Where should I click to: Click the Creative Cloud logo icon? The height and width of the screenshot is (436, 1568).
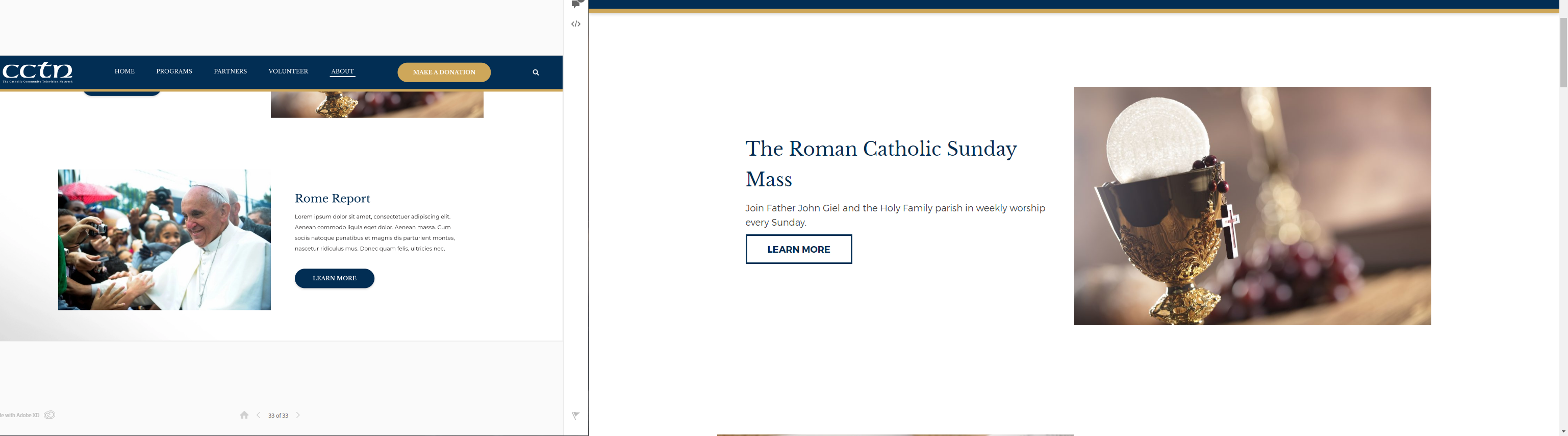[x=50, y=415]
